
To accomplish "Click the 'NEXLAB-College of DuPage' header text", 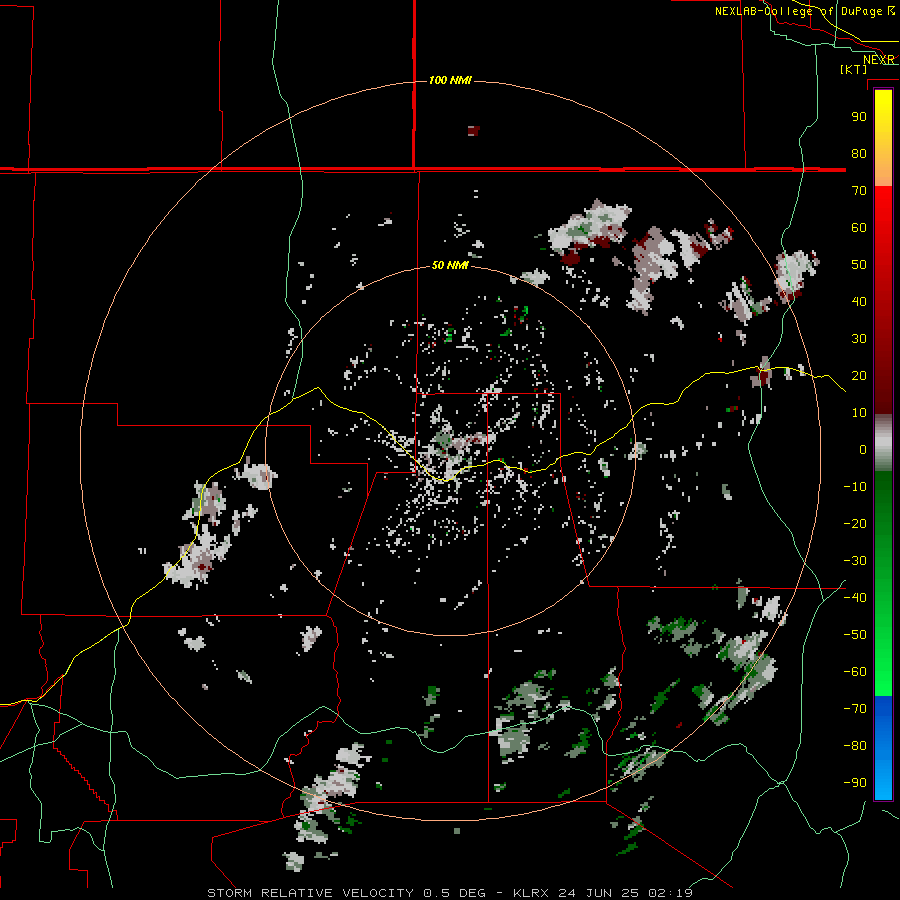I will point(798,11).
